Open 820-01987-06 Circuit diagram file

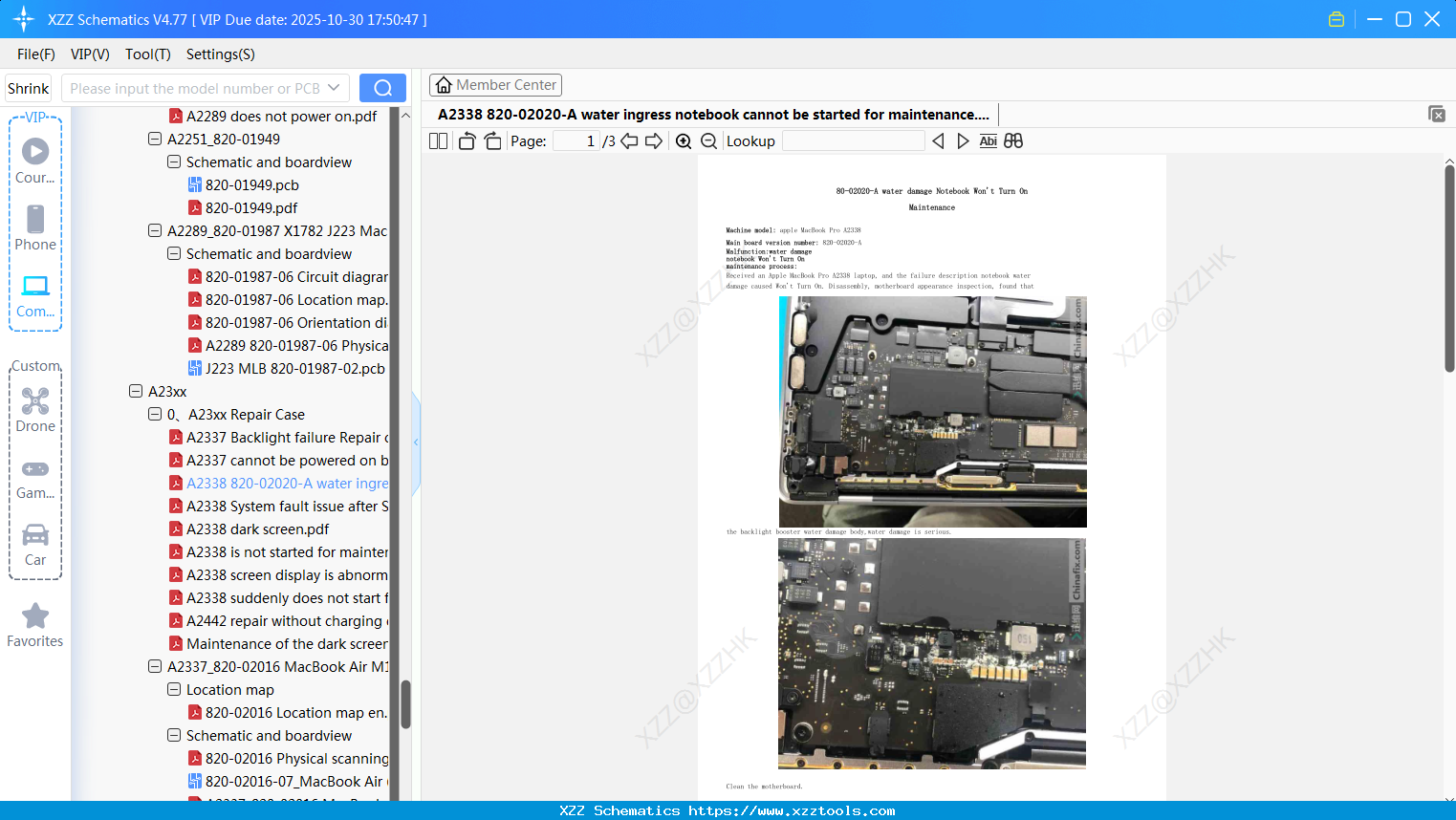click(x=288, y=277)
